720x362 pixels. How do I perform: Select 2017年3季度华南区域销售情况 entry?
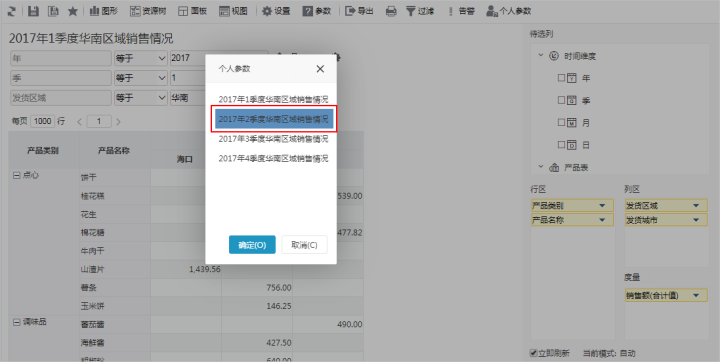[x=274, y=139]
